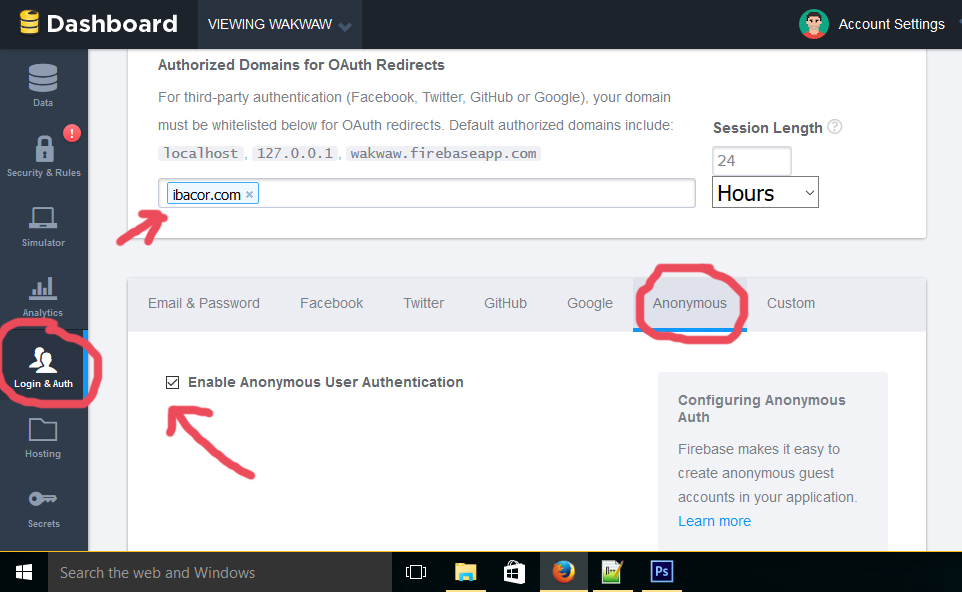Image resolution: width=962 pixels, height=592 pixels.
Task: Toggle Enable Anonymous User Authentication checkbox
Action: [x=172, y=383]
